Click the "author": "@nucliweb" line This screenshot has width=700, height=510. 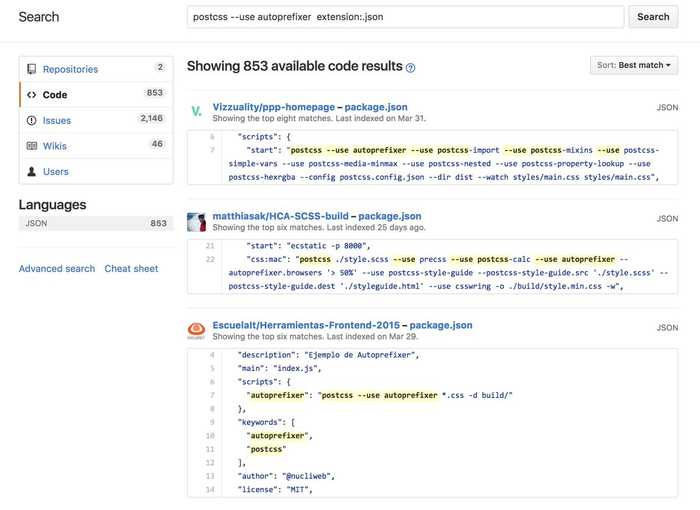(x=286, y=476)
